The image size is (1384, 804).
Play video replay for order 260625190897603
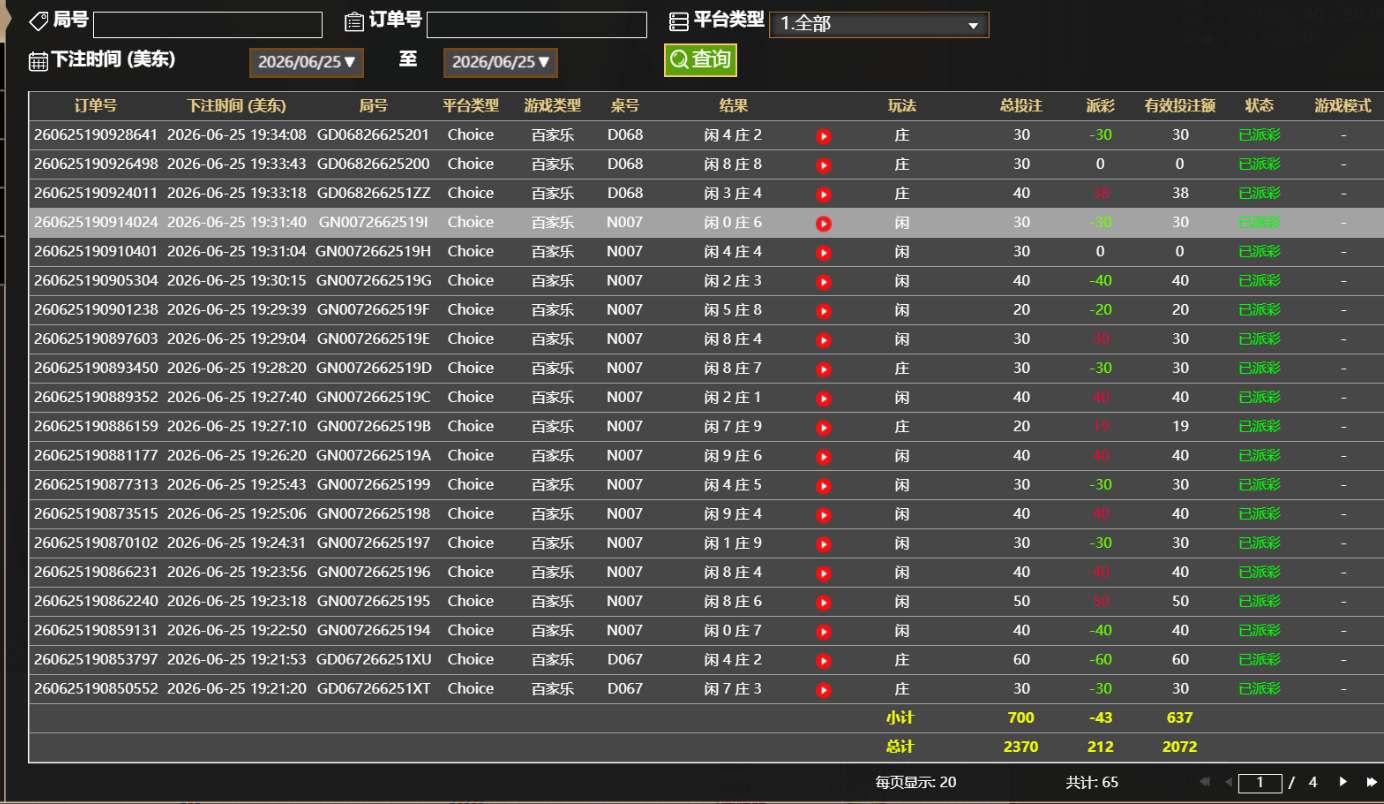pos(824,340)
